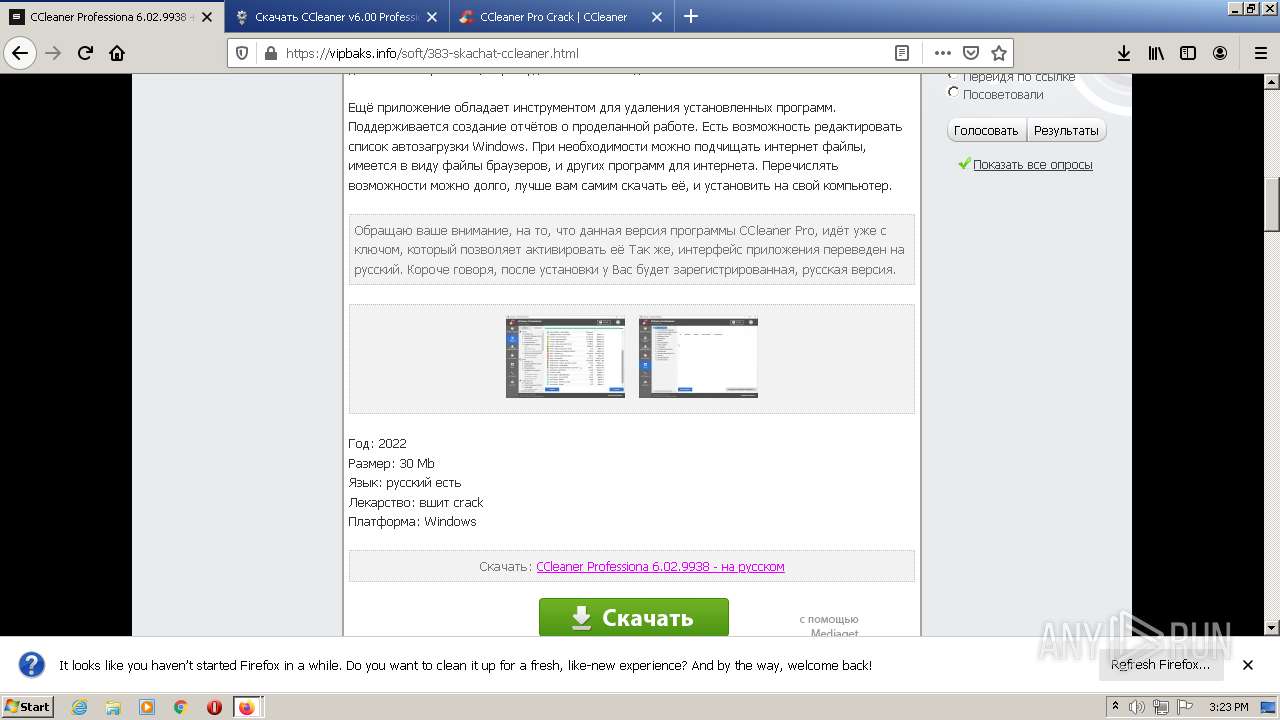Open the Firefox account menu
This screenshot has width=1280, height=720.
(x=1220, y=53)
